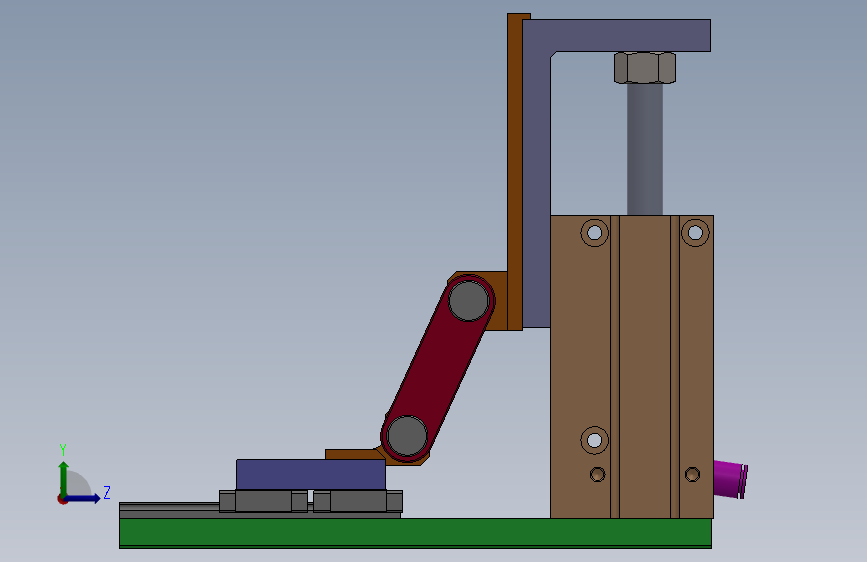Screen dimensions: 867x562
Task: Select the left linear guide carriage
Action: (264, 501)
